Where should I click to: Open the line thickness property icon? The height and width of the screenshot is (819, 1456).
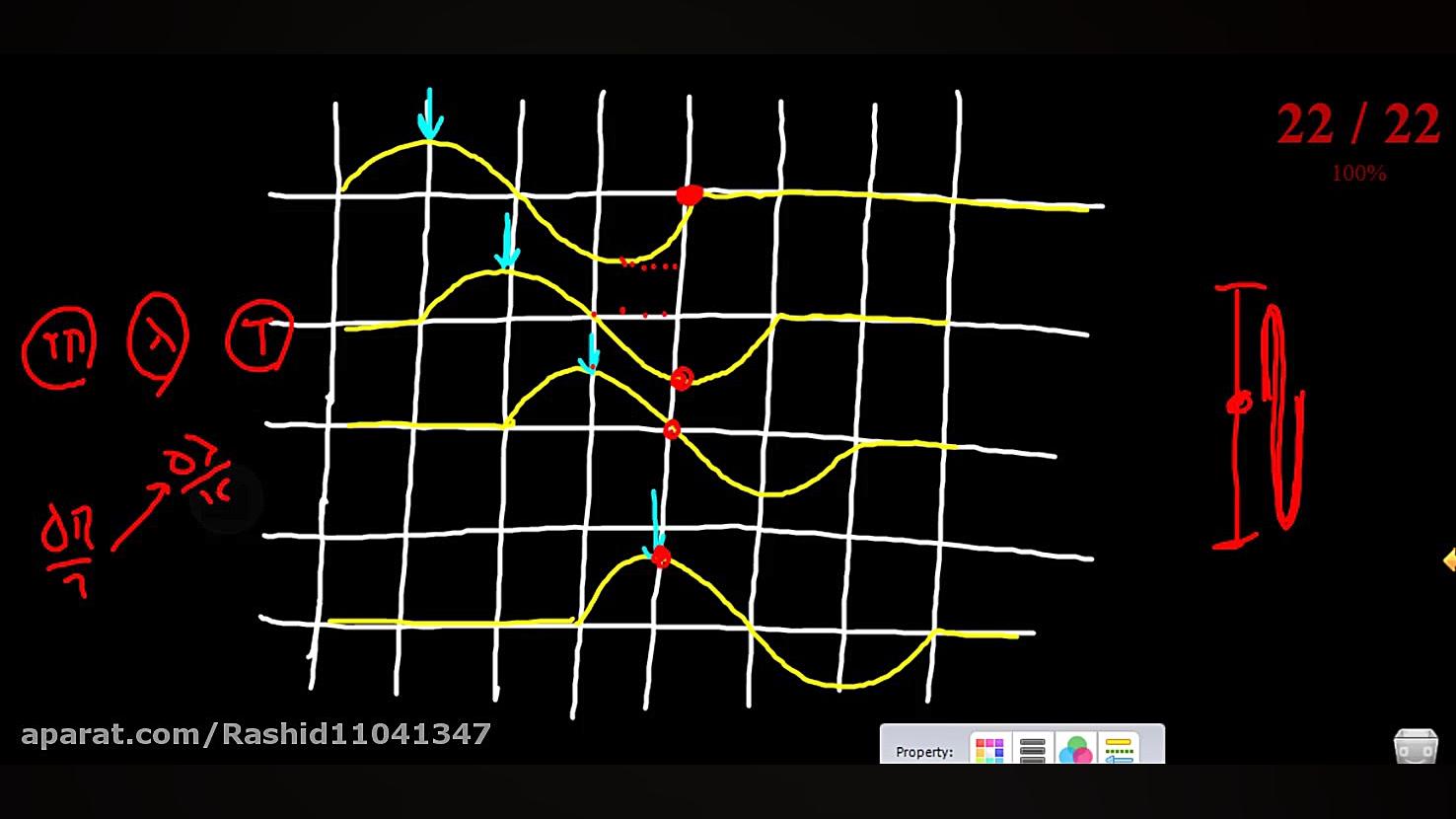pyautogui.click(x=1032, y=750)
